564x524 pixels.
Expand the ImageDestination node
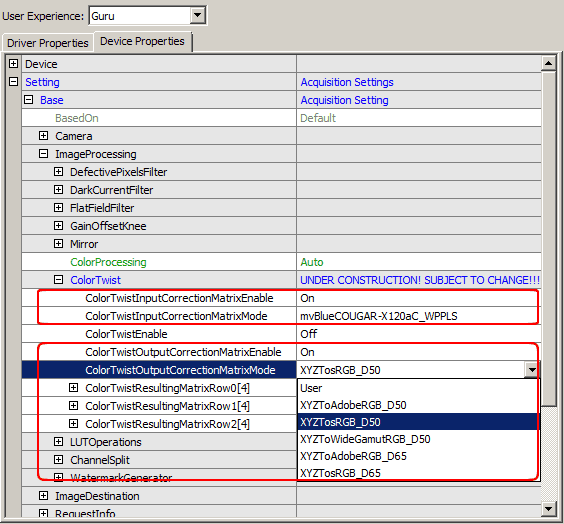[x=44, y=496]
